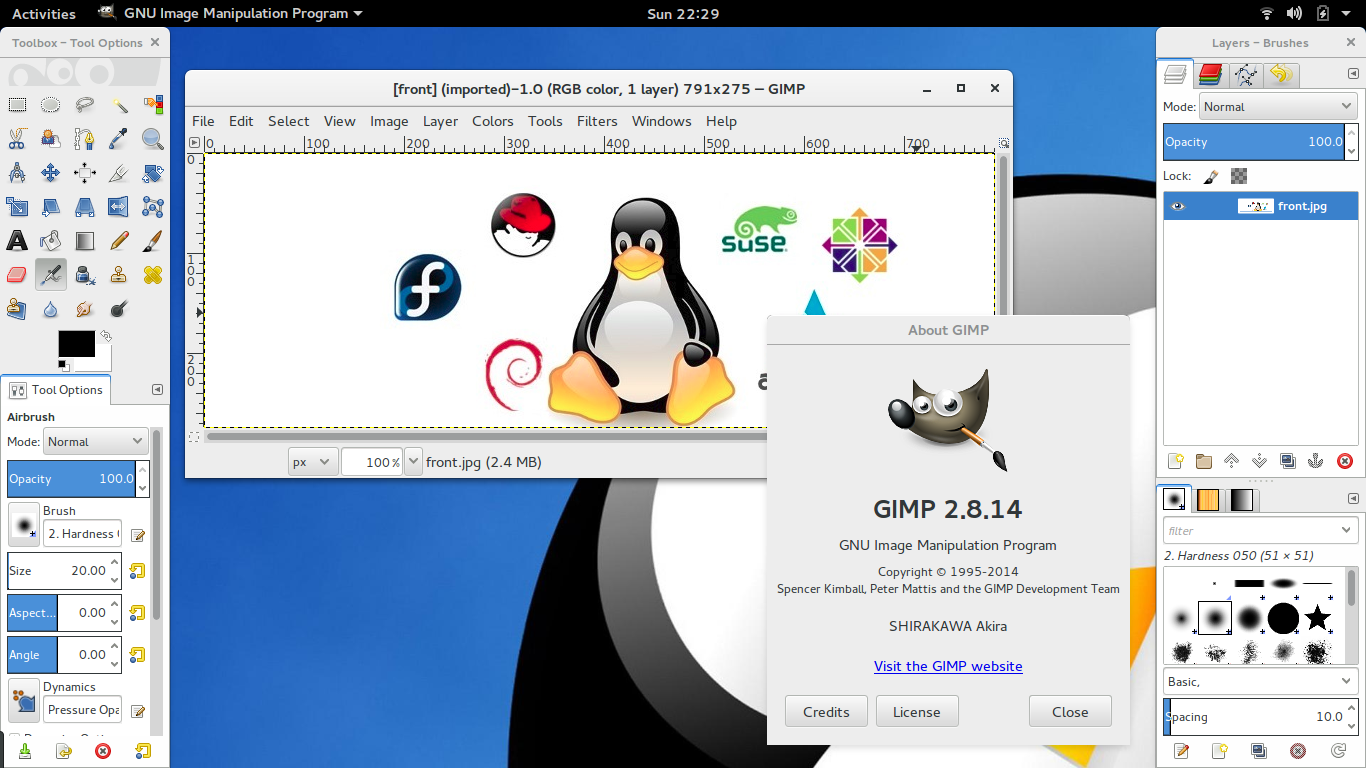
Task: Select the Ink tool
Action: tap(85, 275)
